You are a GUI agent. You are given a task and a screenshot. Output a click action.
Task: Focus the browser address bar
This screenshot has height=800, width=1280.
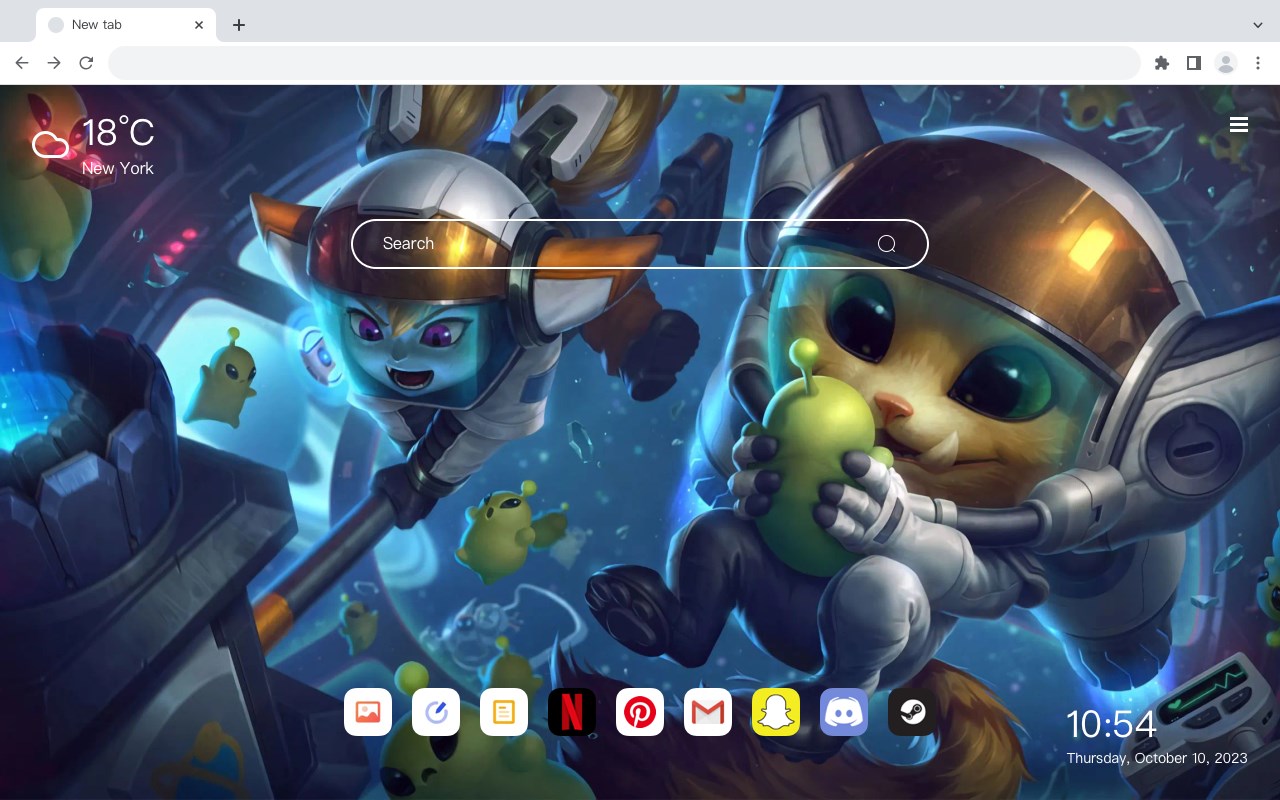(624, 63)
